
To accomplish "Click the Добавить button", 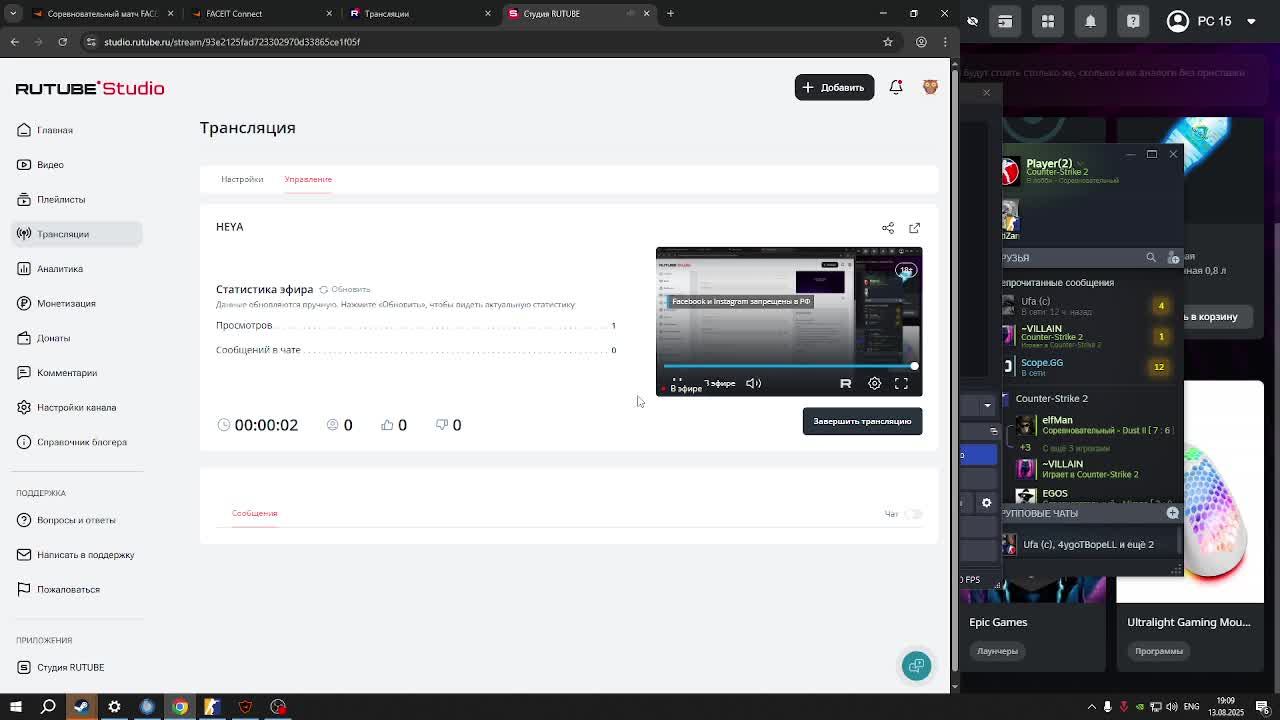I will click(x=834, y=87).
